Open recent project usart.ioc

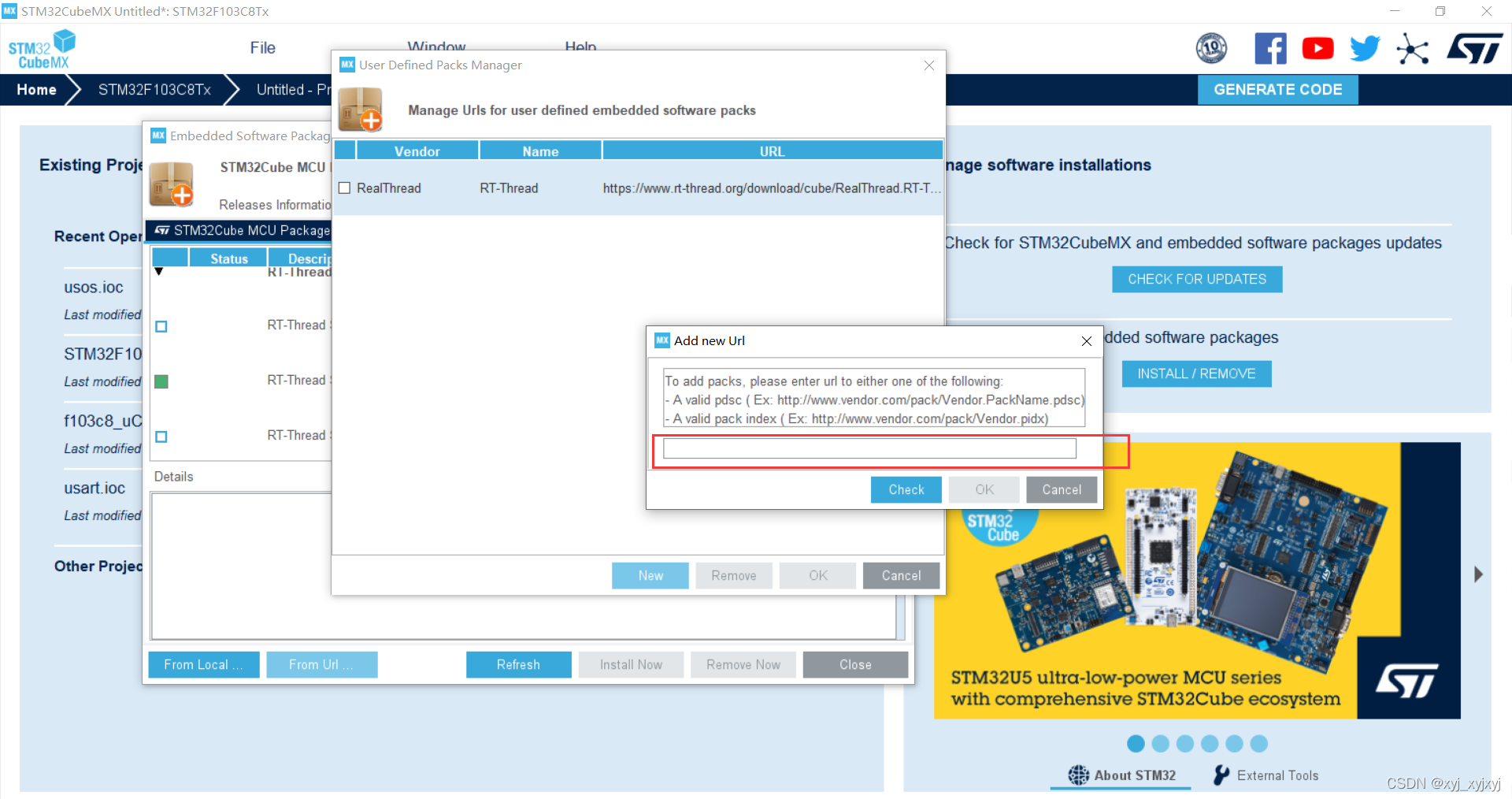pos(94,488)
